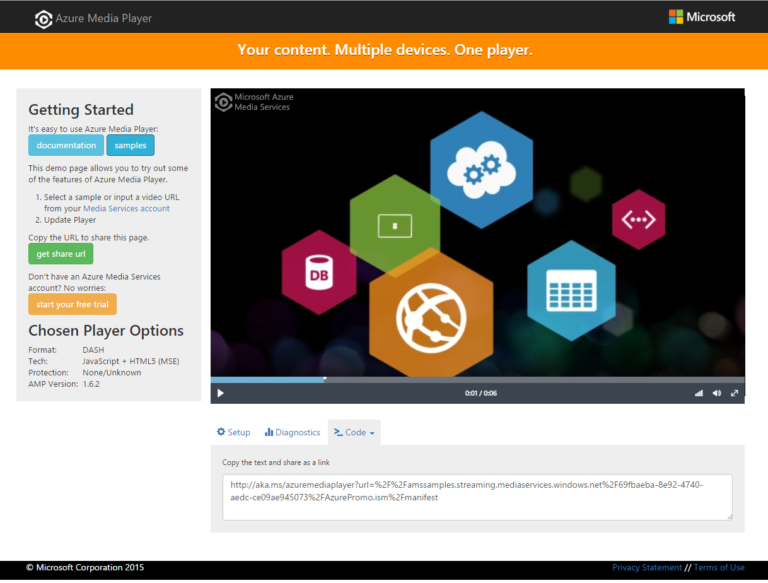
Task: Click the Copy the text and share label
Action: [x=276, y=462]
